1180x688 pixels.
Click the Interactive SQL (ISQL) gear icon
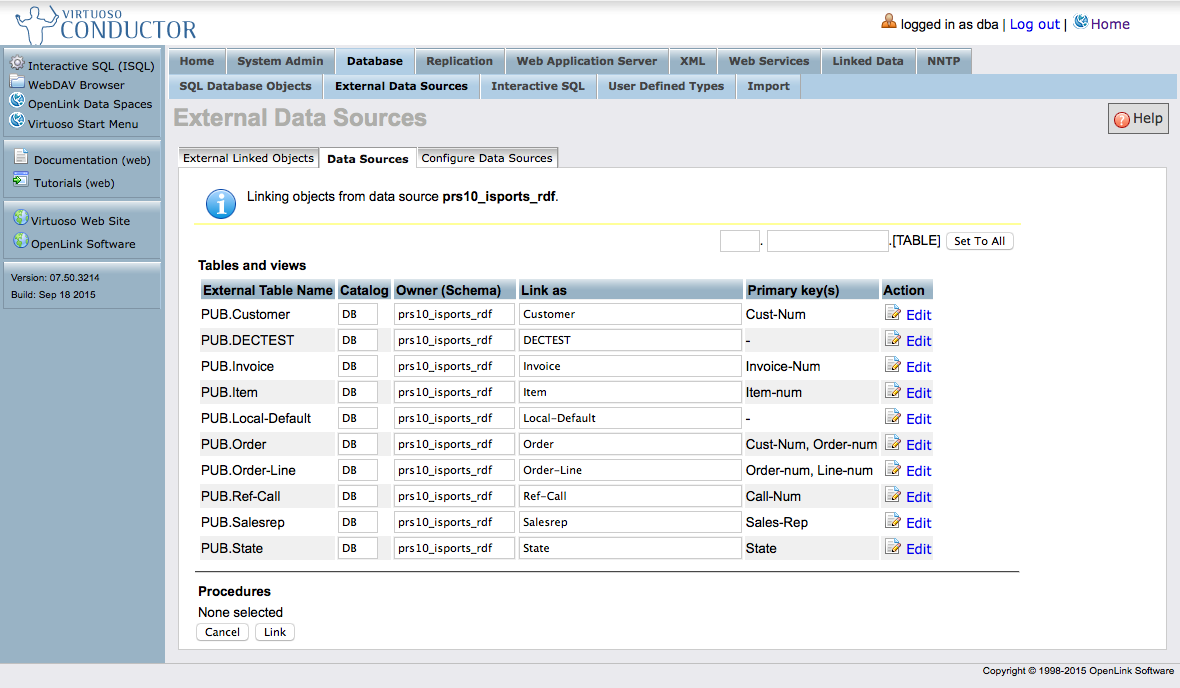[17, 64]
